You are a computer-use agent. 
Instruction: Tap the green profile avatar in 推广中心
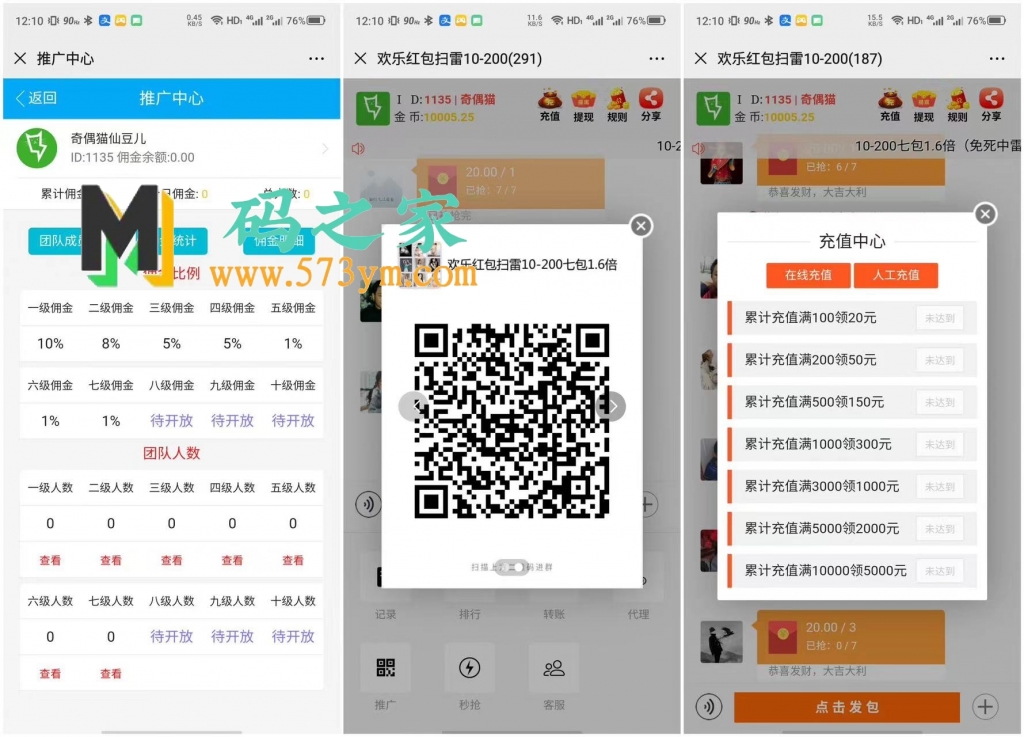click(37, 148)
